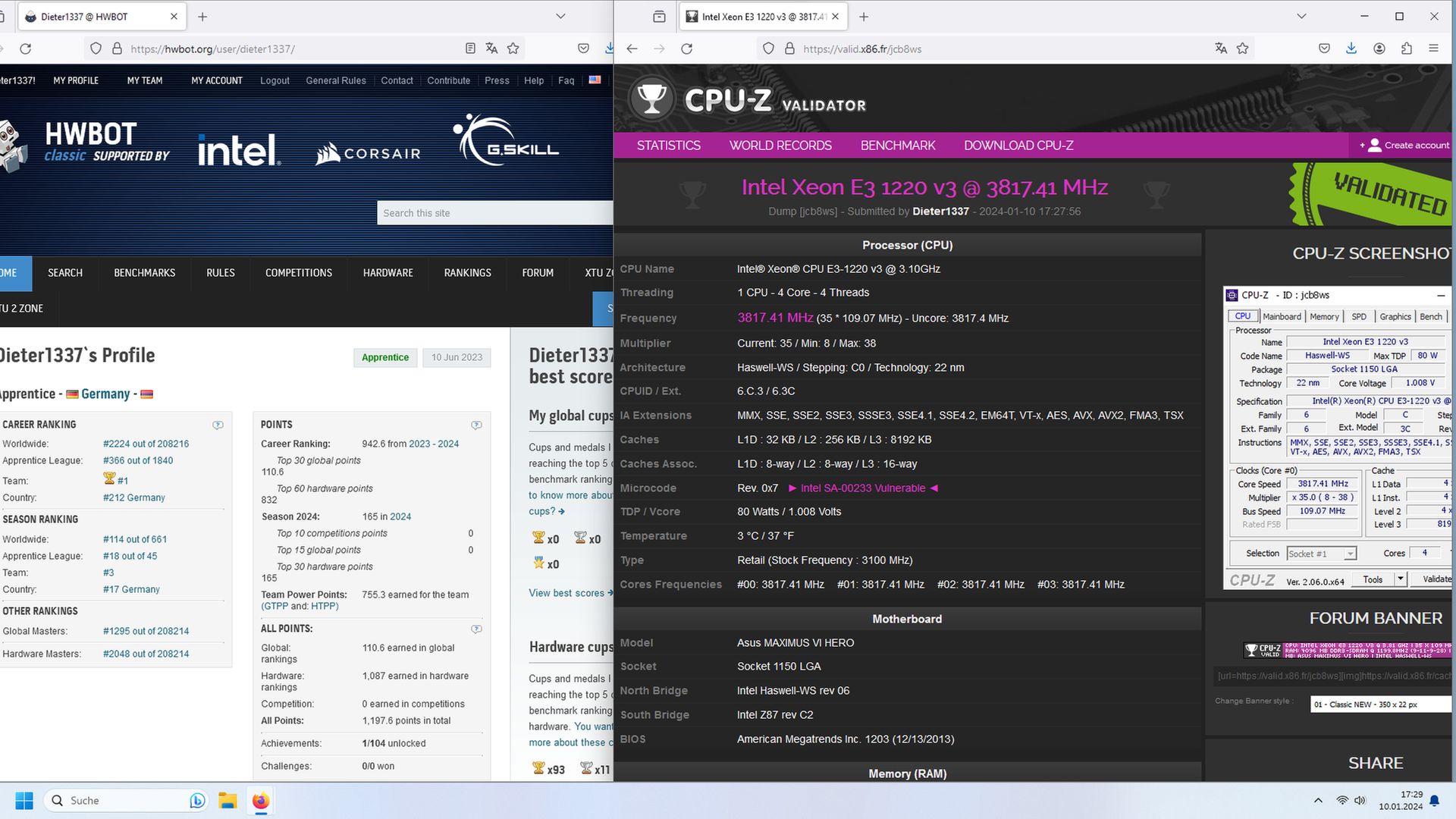Bookmark the HWBOT page with star icon

coord(513,49)
